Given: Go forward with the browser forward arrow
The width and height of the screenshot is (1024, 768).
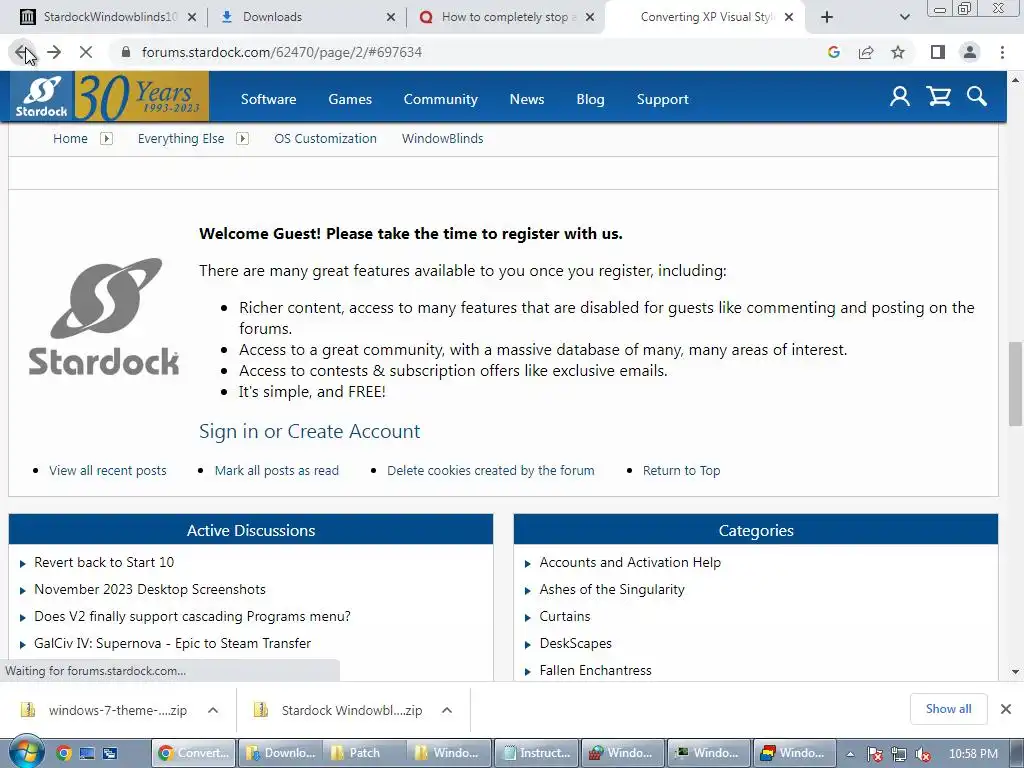Looking at the screenshot, I should [x=54, y=52].
